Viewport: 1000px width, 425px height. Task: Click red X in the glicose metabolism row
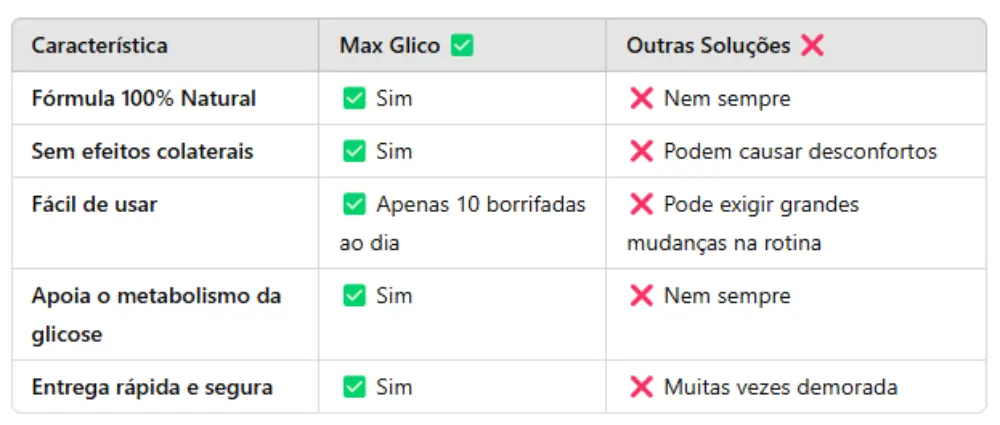click(641, 296)
